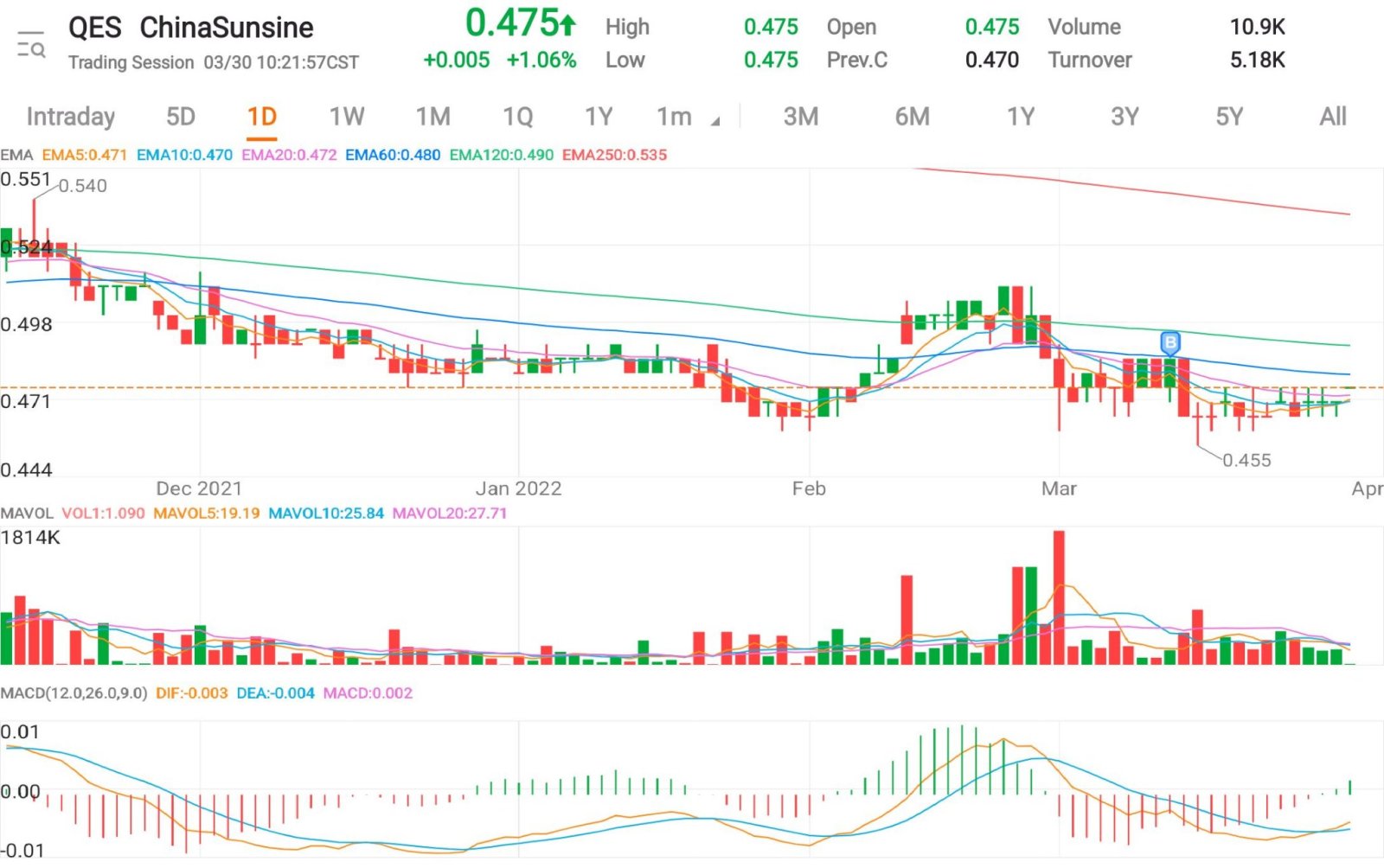1384x868 pixels.
Task: Switch to the 1M chart tab
Action: pyautogui.click(x=433, y=117)
